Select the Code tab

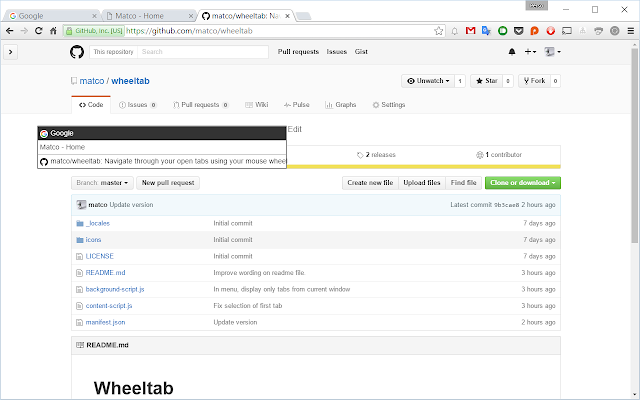point(91,105)
